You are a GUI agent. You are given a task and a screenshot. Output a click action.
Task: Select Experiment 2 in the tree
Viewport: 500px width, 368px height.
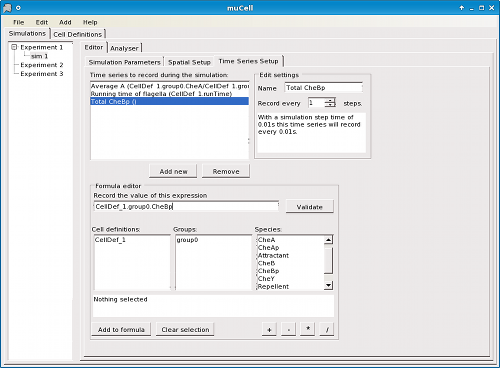click(x=42, y=65)
